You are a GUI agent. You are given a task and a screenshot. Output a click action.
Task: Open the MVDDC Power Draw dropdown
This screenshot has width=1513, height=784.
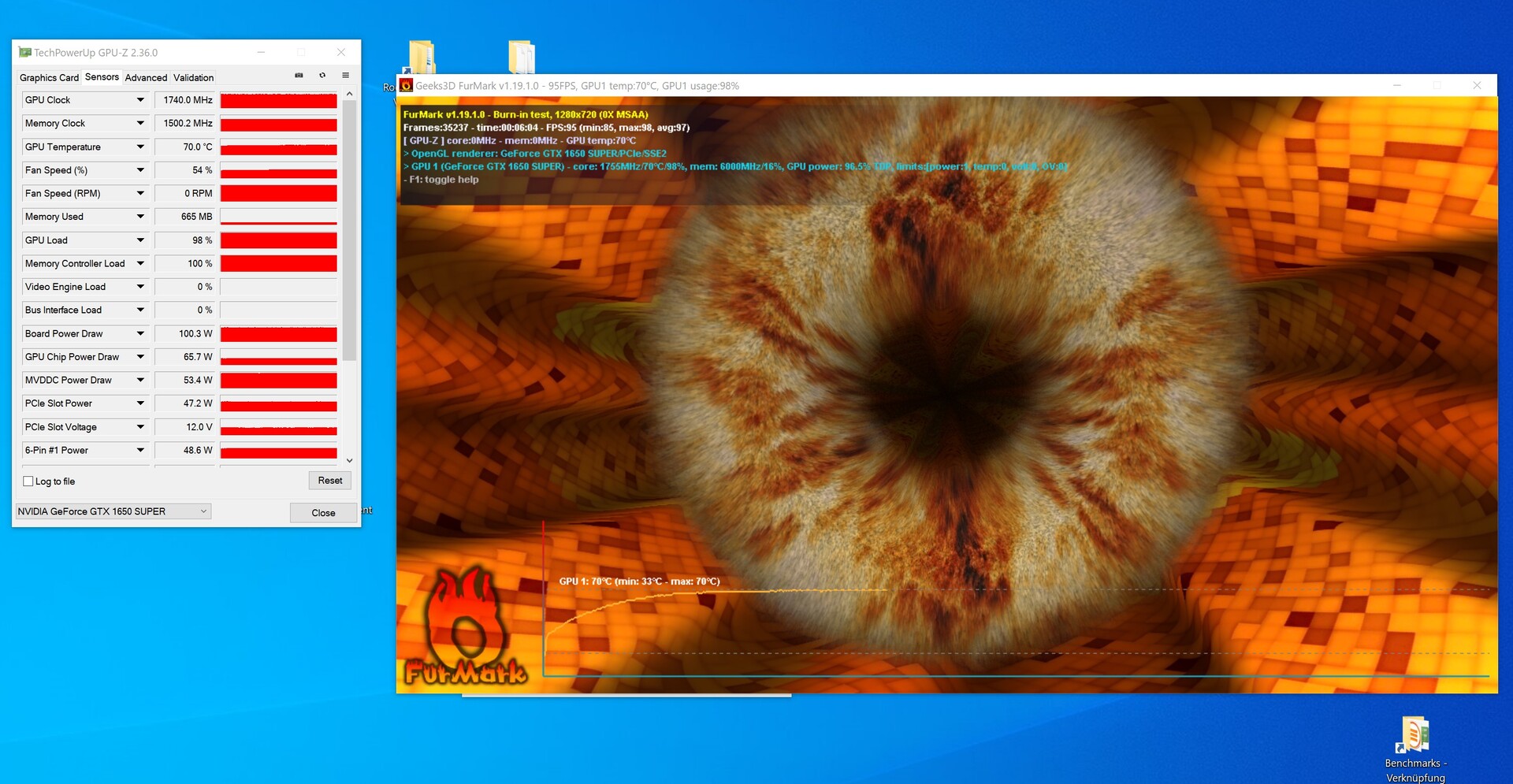[140, 380]
